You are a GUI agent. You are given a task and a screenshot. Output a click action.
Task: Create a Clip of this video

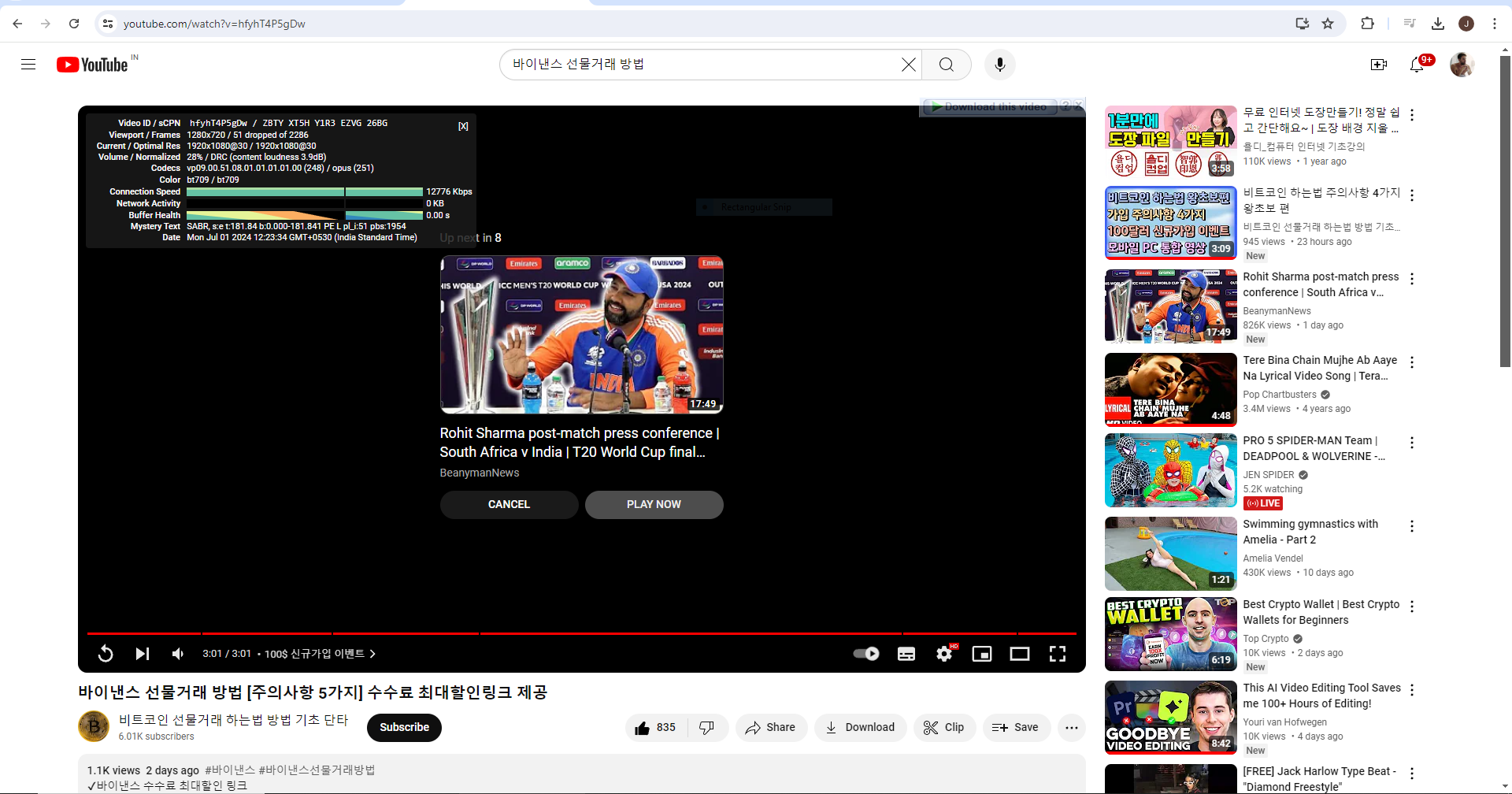pos(944,728)
